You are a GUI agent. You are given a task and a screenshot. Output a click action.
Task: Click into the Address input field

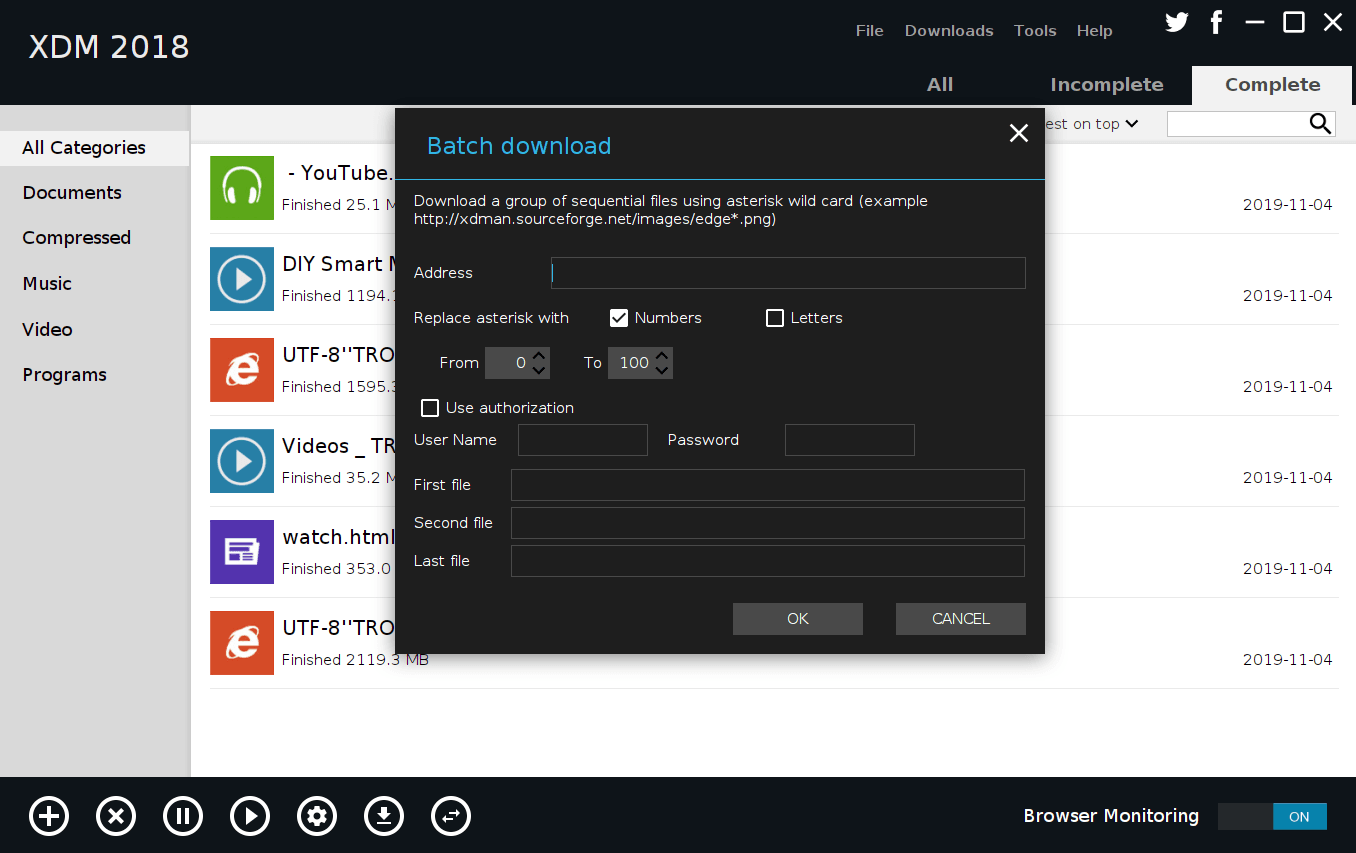(788, 273)
